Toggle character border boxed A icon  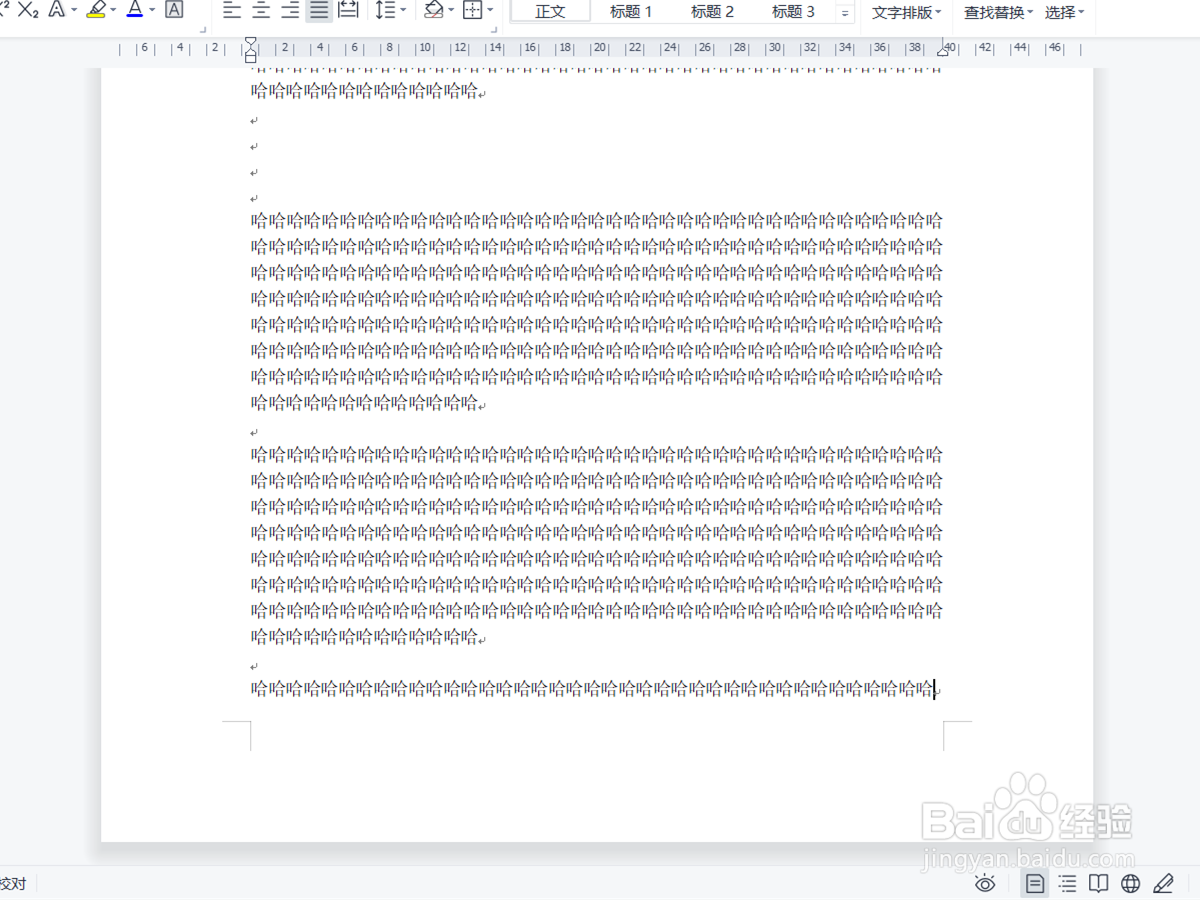[x=174, y=10]
